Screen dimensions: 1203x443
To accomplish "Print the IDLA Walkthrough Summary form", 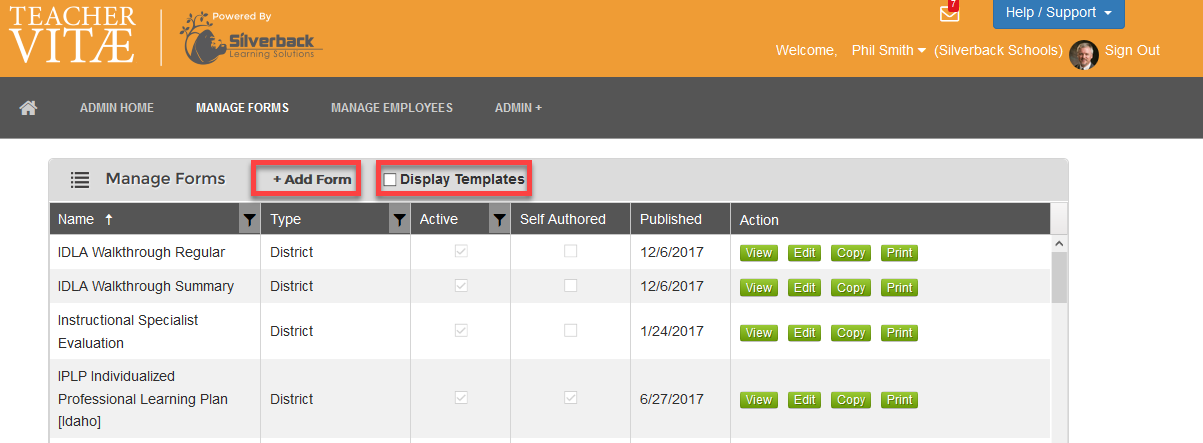I will coord(900,287).
